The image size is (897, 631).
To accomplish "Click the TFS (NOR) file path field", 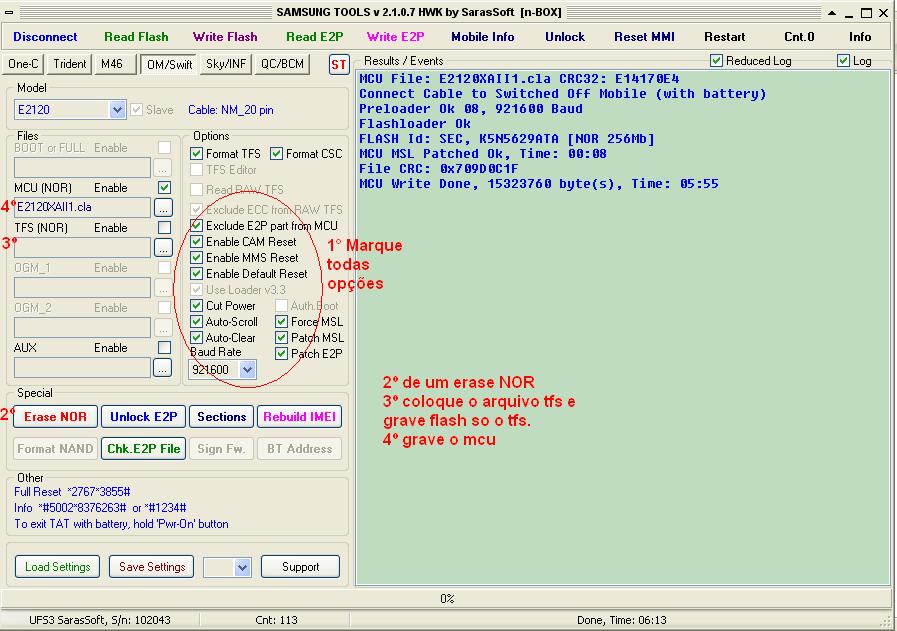I will (x=82, y=248).
